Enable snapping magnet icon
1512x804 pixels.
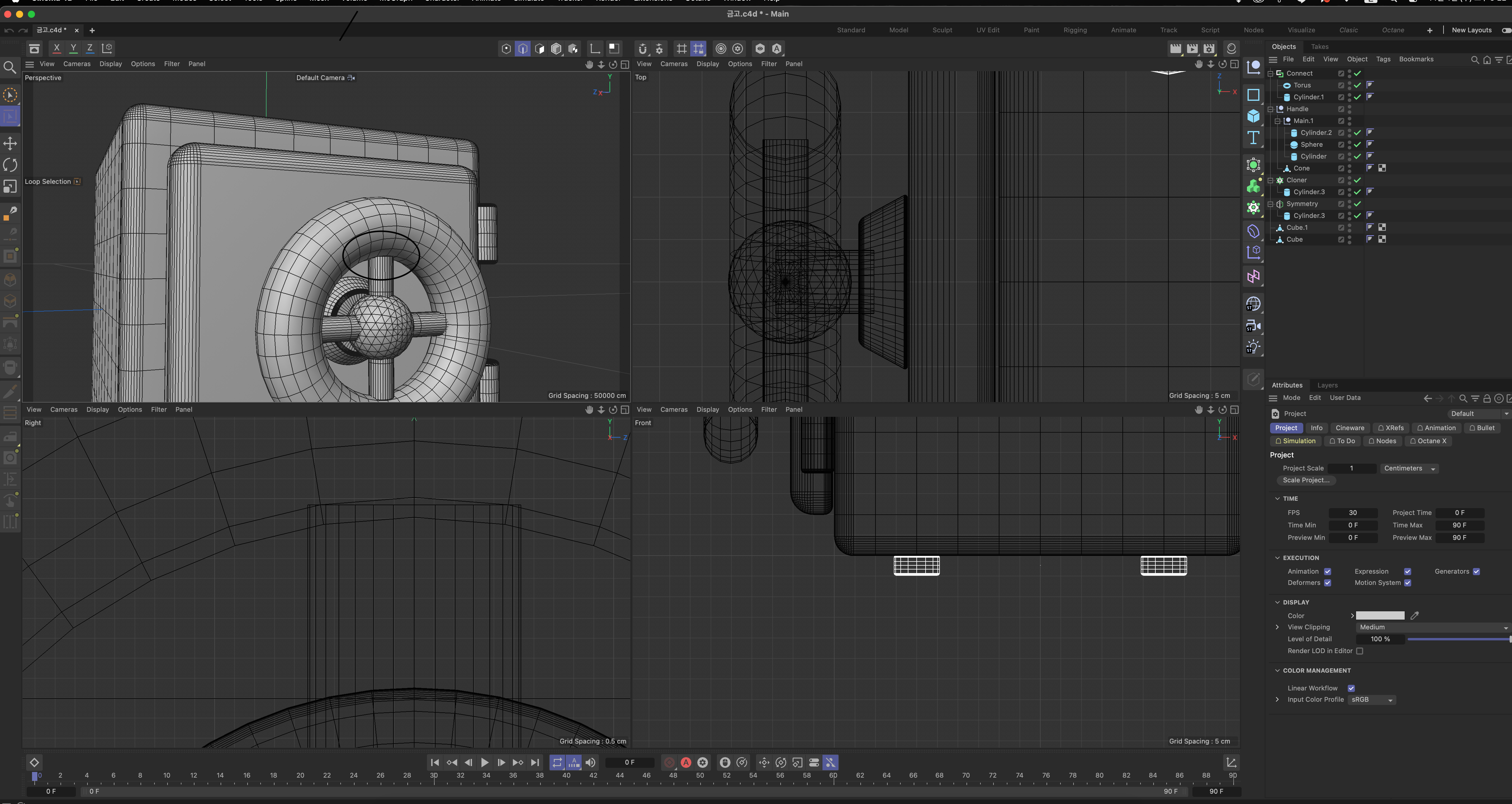[643, 49]
